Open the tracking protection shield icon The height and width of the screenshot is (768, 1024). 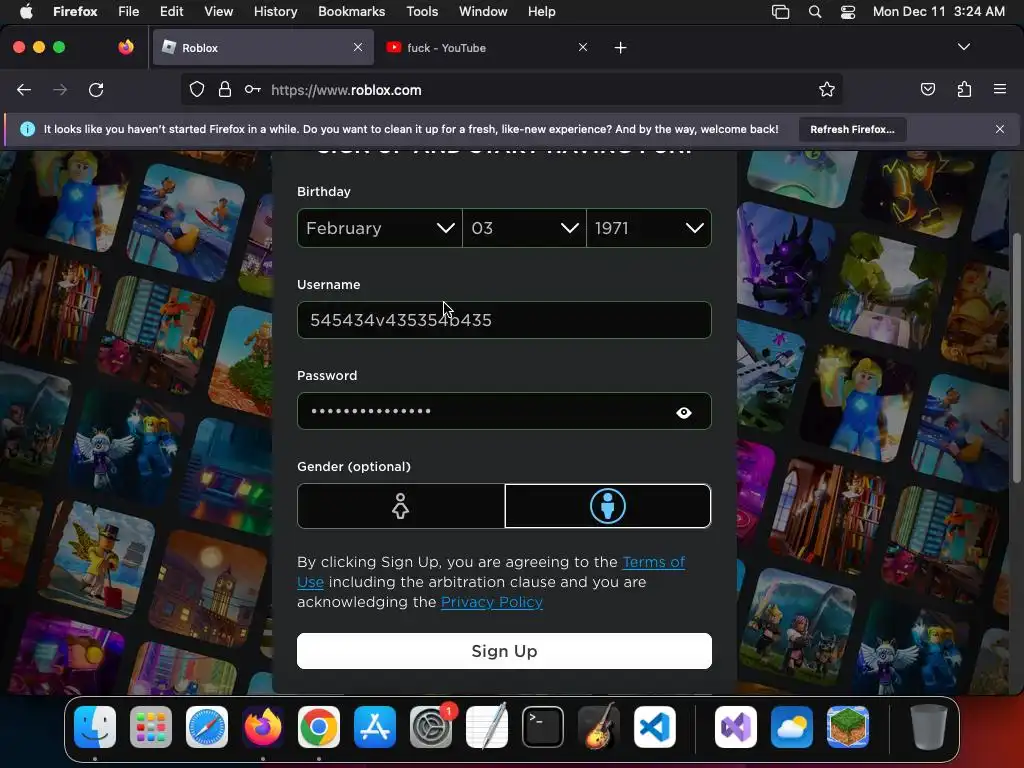point(197,89)
